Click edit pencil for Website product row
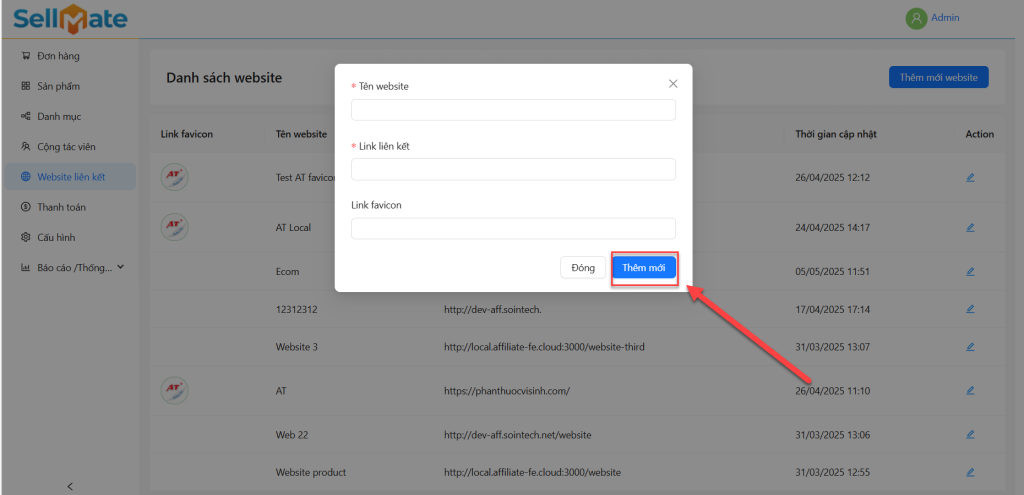This screenshot has width=1024, height=495. coord(969,472)
